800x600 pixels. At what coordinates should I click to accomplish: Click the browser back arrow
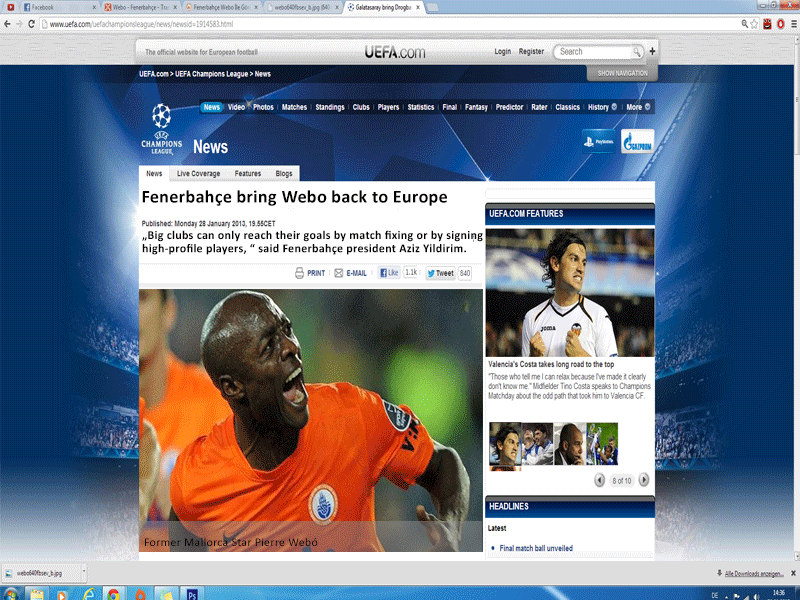click(7, 24)
